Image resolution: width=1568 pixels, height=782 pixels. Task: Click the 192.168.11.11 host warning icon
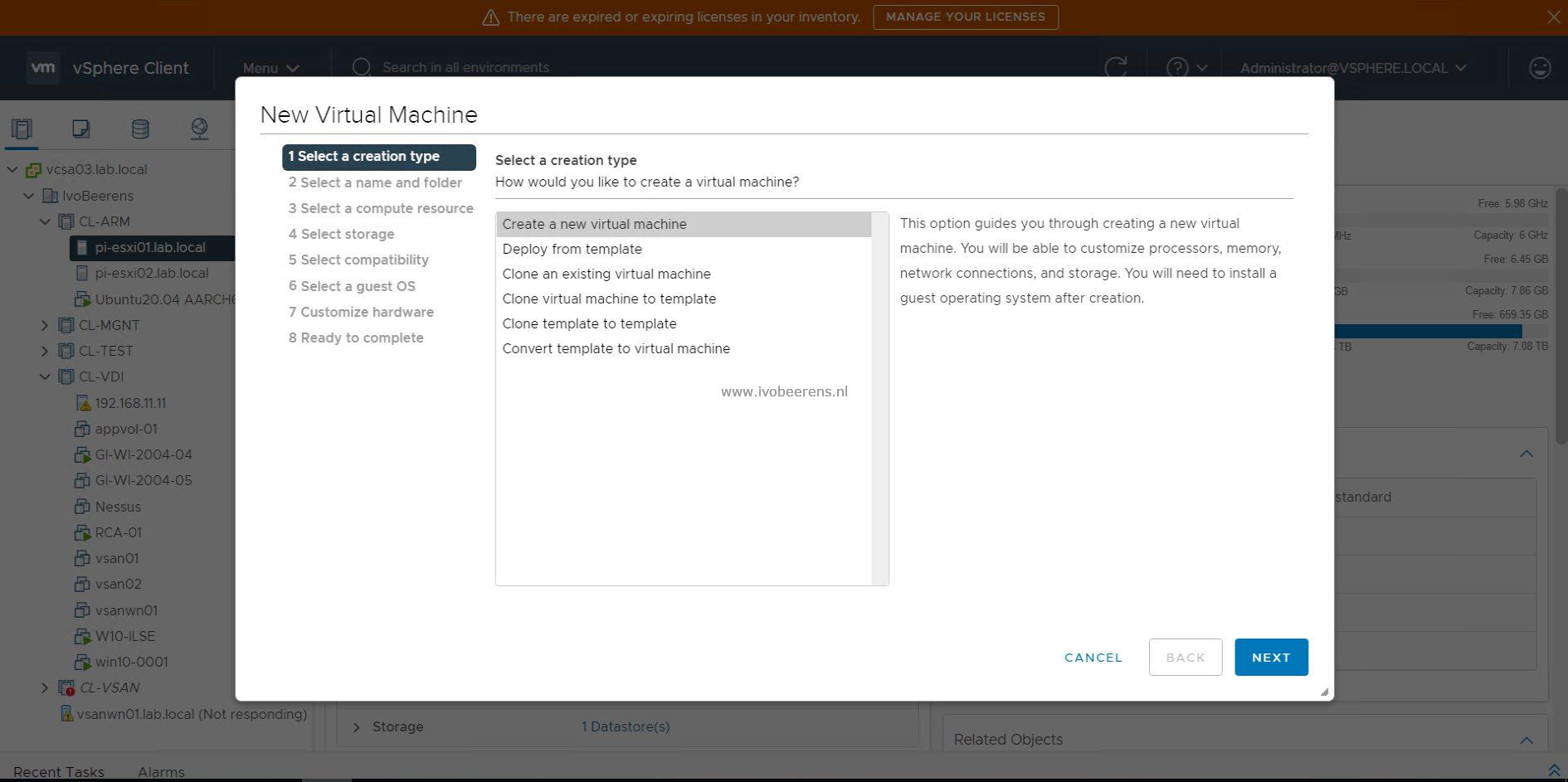click(83, 403)
